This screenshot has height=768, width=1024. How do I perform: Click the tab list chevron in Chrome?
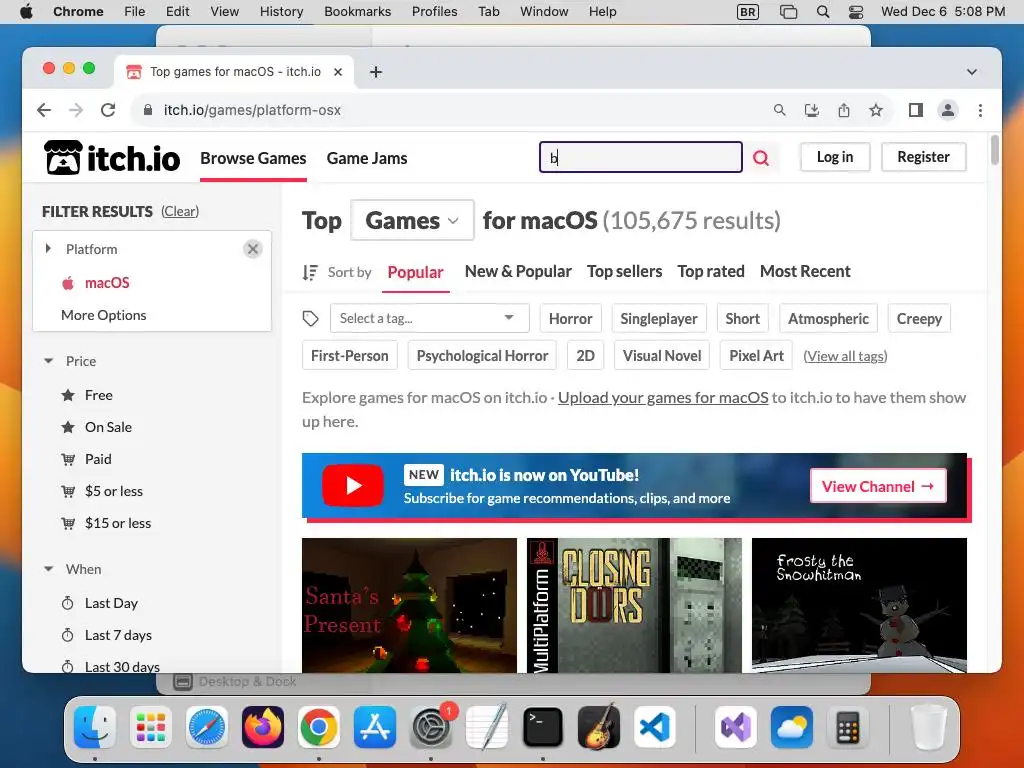point(972,72)
